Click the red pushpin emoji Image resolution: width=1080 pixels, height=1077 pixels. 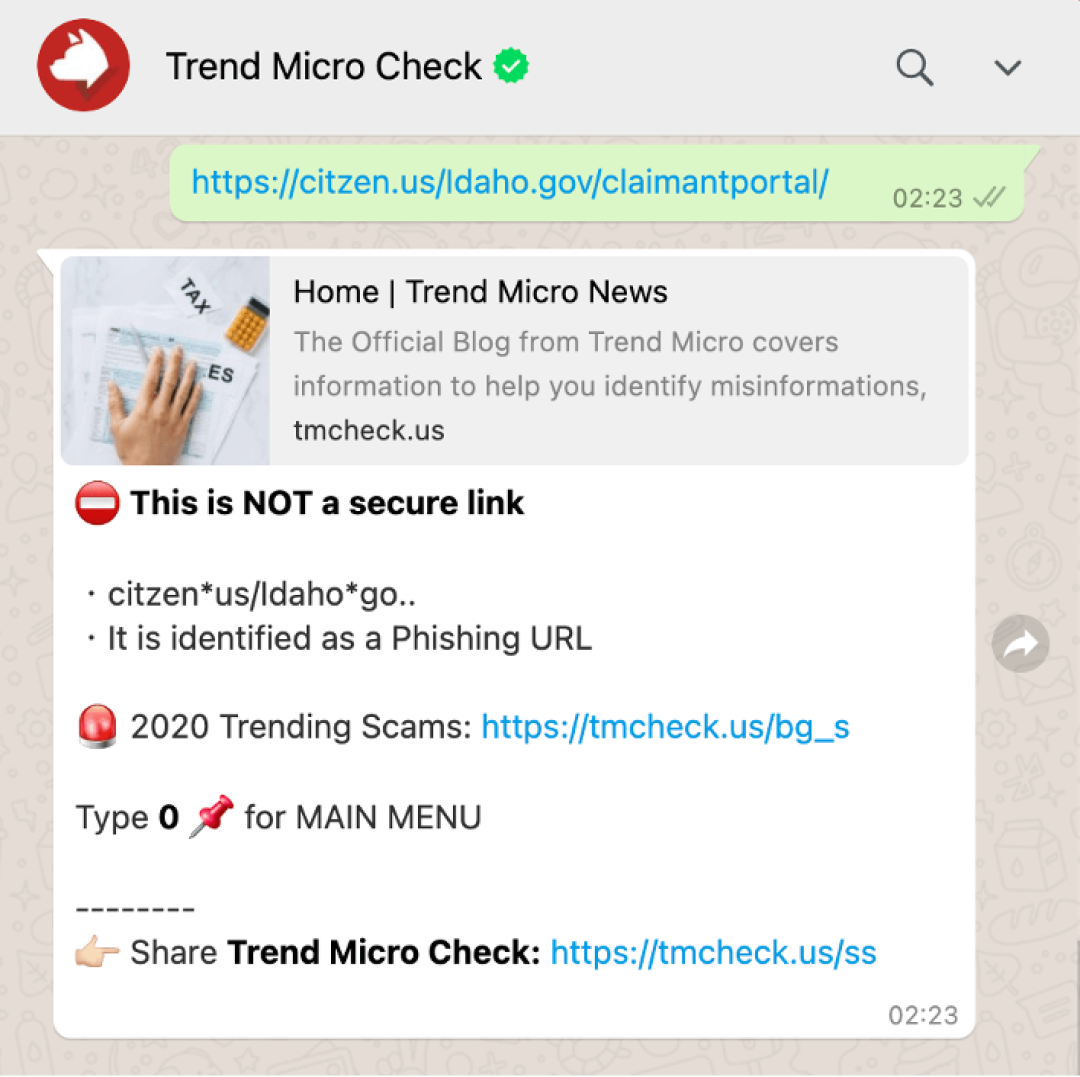click(211, 816)
